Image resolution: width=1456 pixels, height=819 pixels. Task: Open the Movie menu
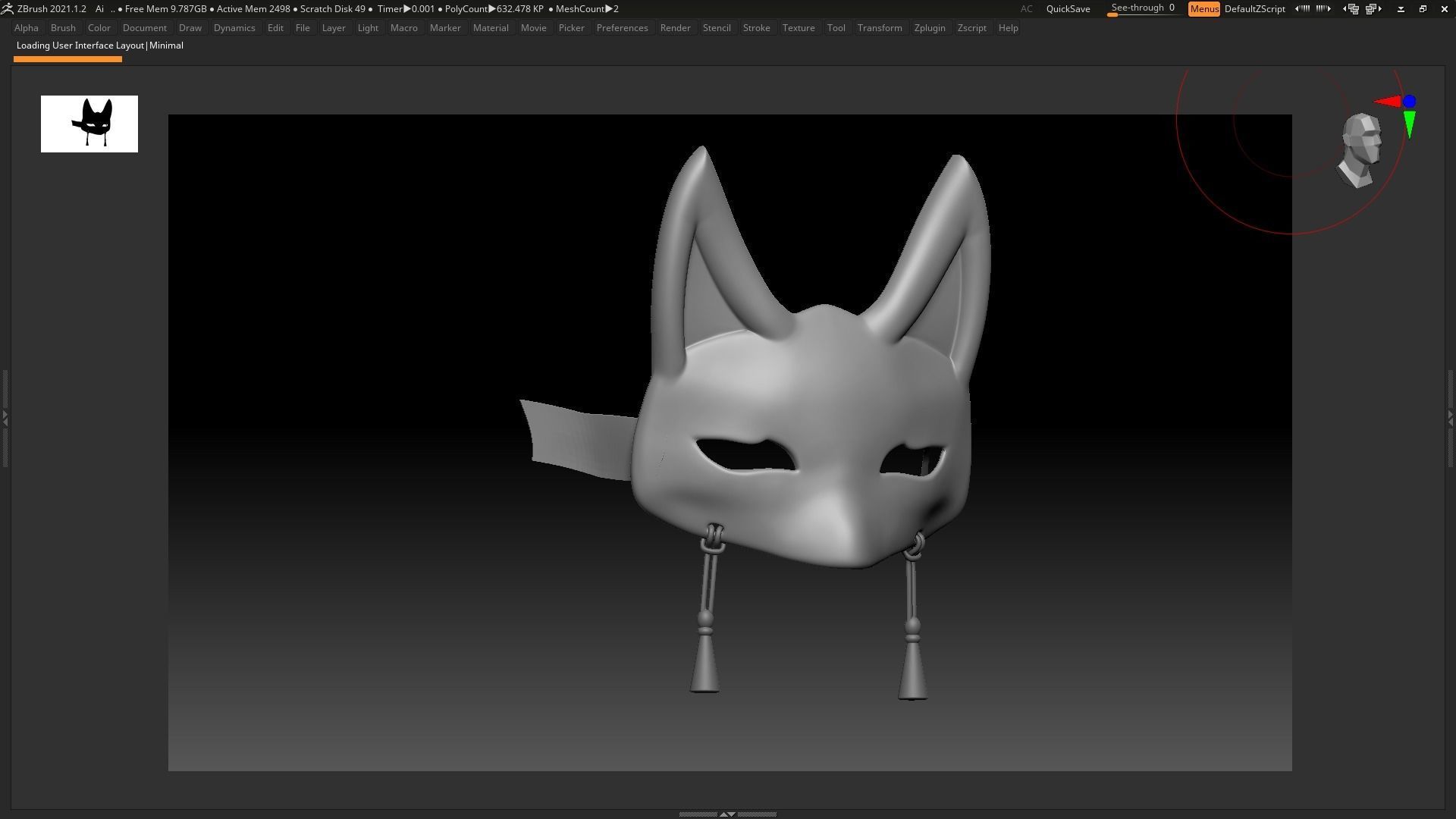(x=533, y=28)
